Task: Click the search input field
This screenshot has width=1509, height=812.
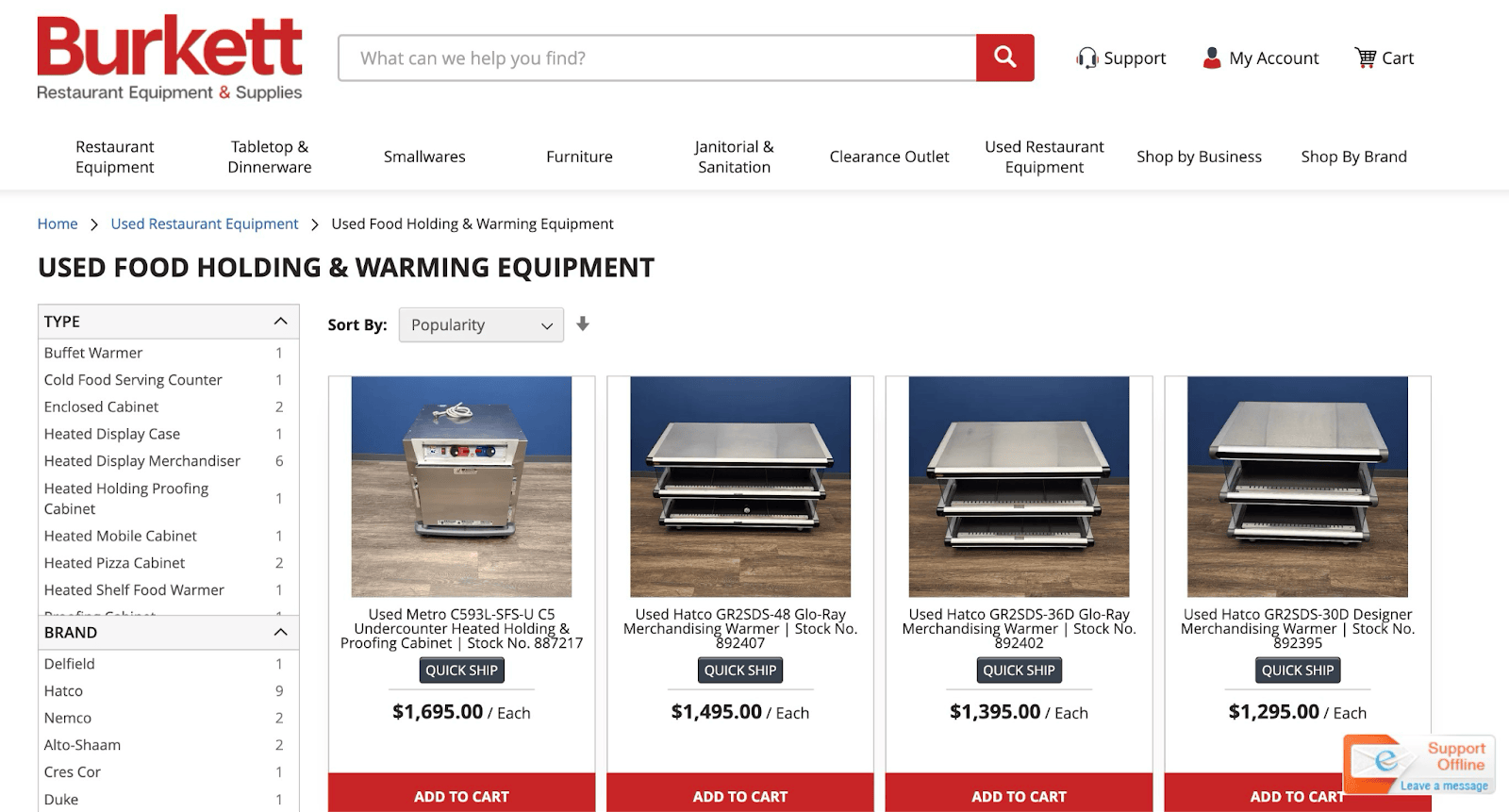Action: pyautogui.click(x=657, y=58)
